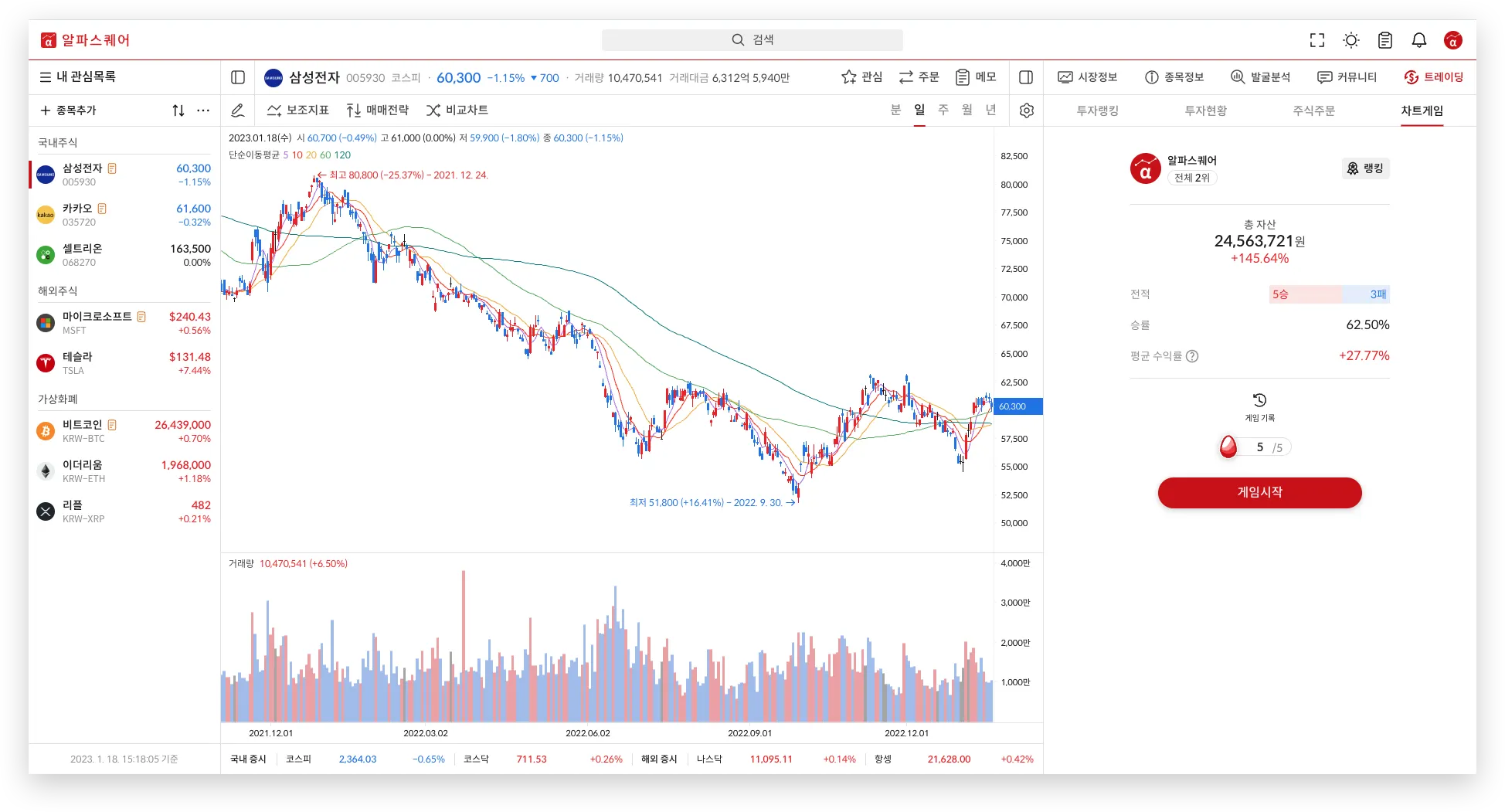Open the 주문 order button
This screenshot has width=1505, height=812.
coord(919,77)
